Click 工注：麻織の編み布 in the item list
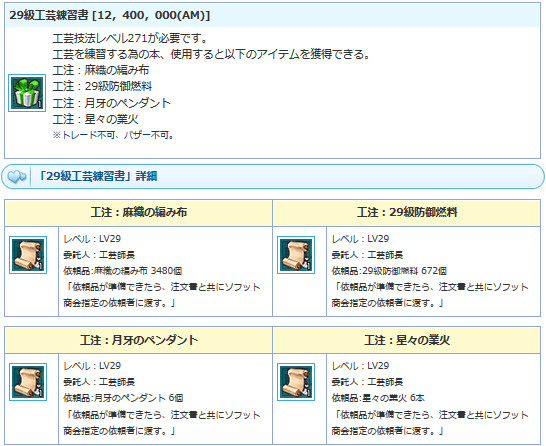This screenshot has height=446, width=546. [x=101, y=70]
